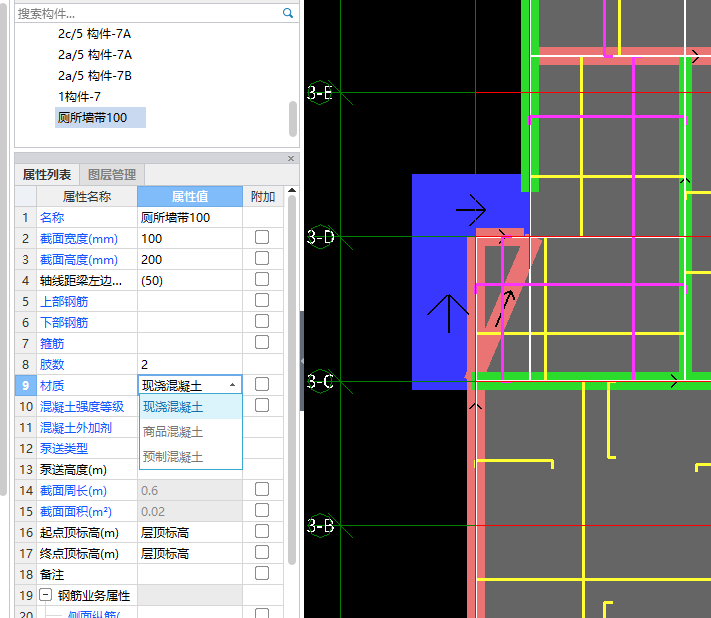Edit 截面宽度 value 100
Screen dimensions: 711x618
[x=190, y=238]
